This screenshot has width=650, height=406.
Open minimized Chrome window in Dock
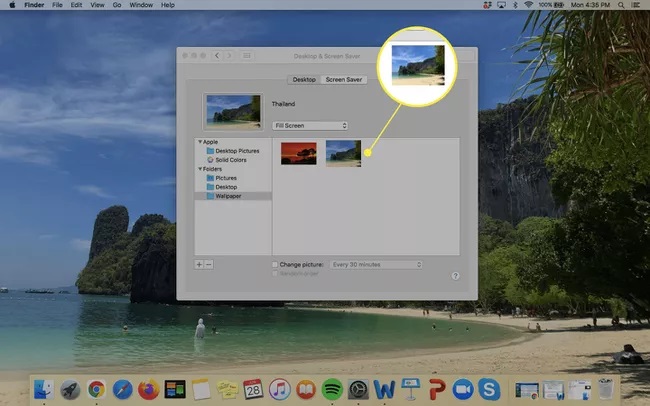(527, 390)
